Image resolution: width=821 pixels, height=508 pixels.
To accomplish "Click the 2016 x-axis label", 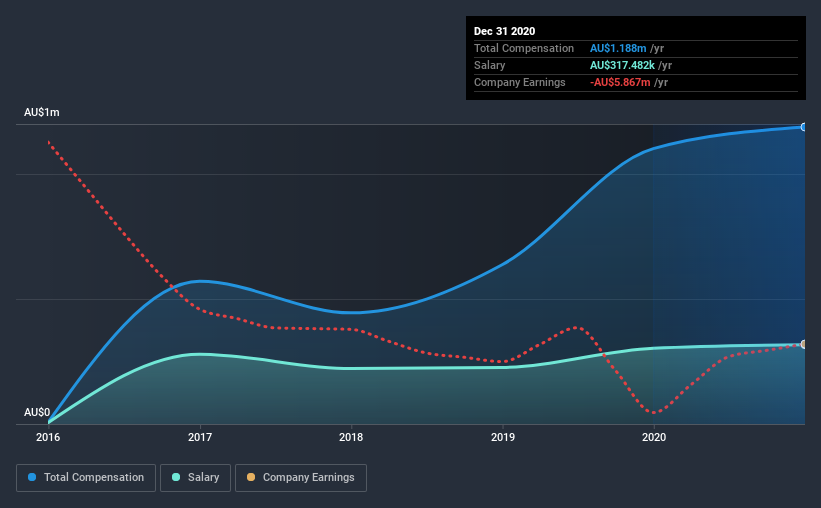I will click(48, 437).
